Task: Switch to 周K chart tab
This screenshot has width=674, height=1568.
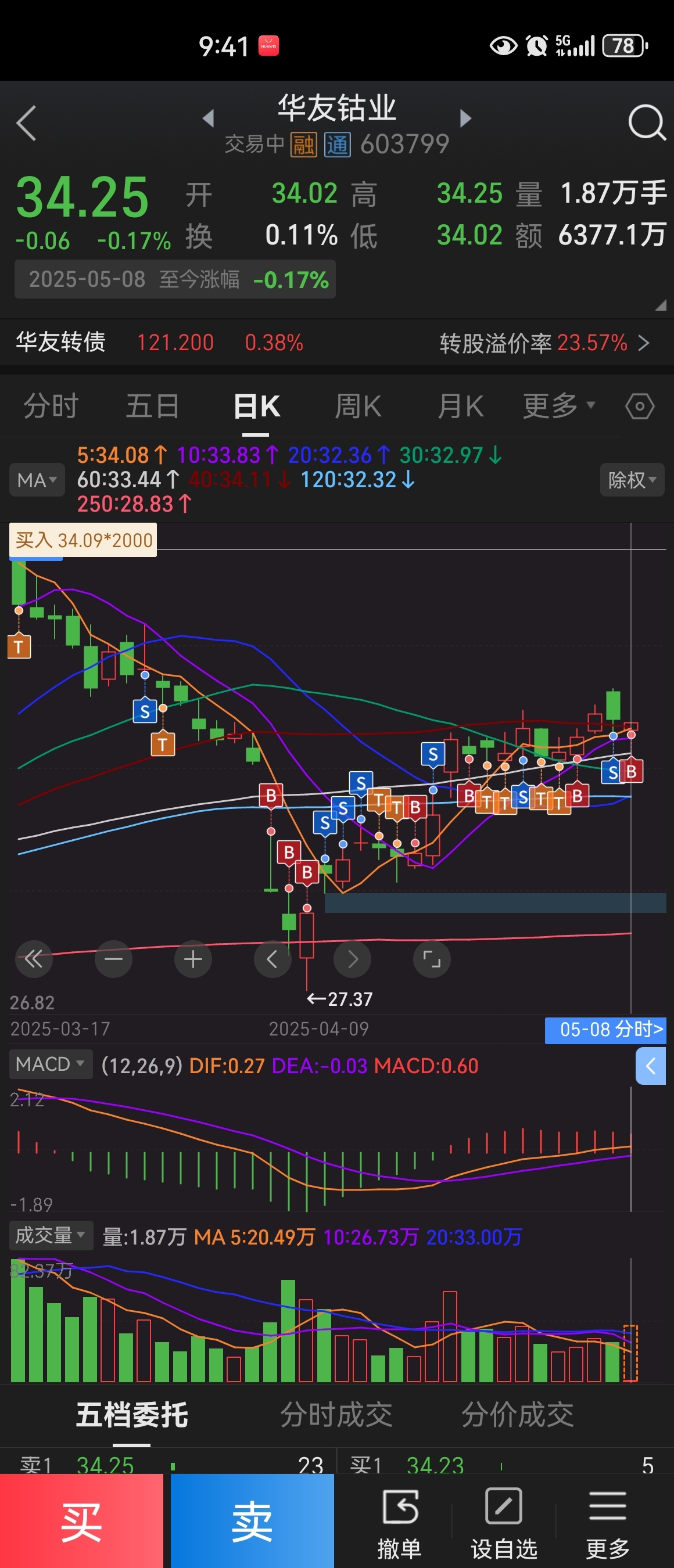Action: pos(358,406)
